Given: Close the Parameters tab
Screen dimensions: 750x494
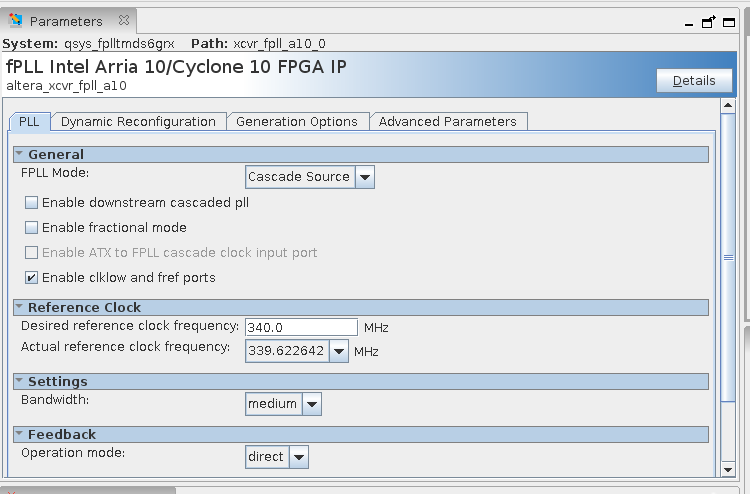Looking at the screenshot, I should pyautogui.click(x=123, y=20).
